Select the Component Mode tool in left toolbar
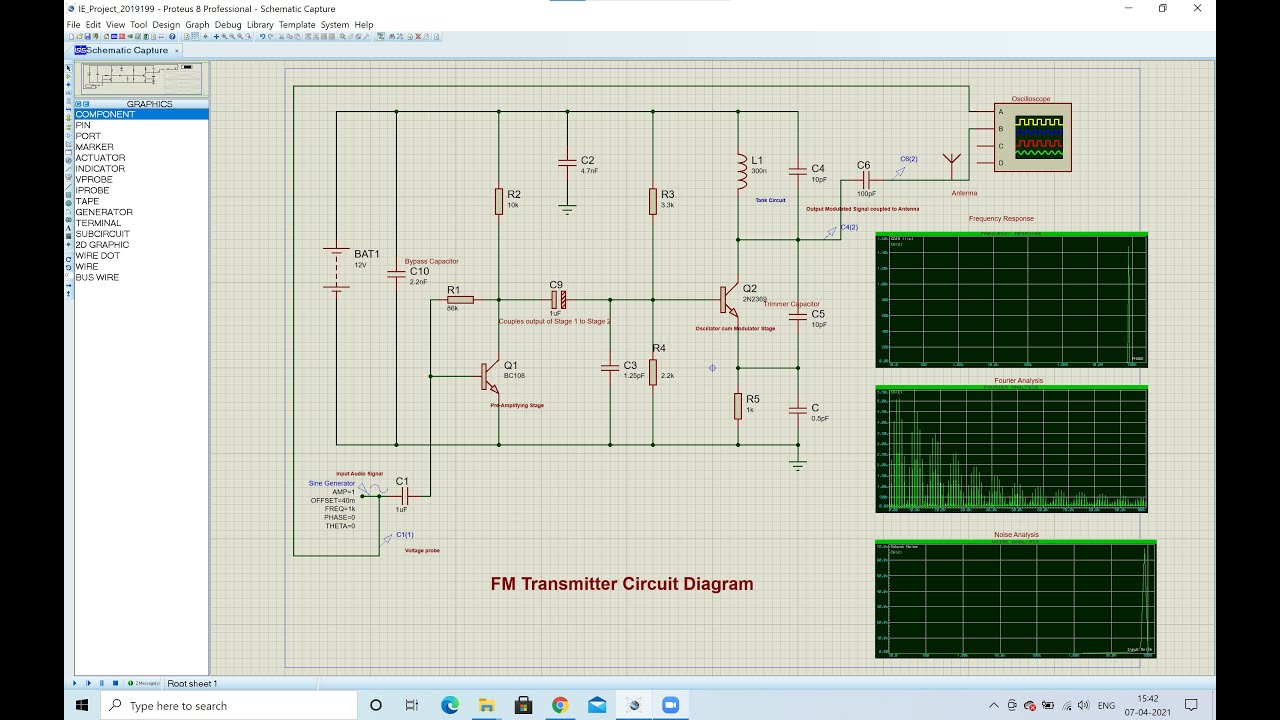The height and width of the screenshot is (720, 1280). point(69,77)
